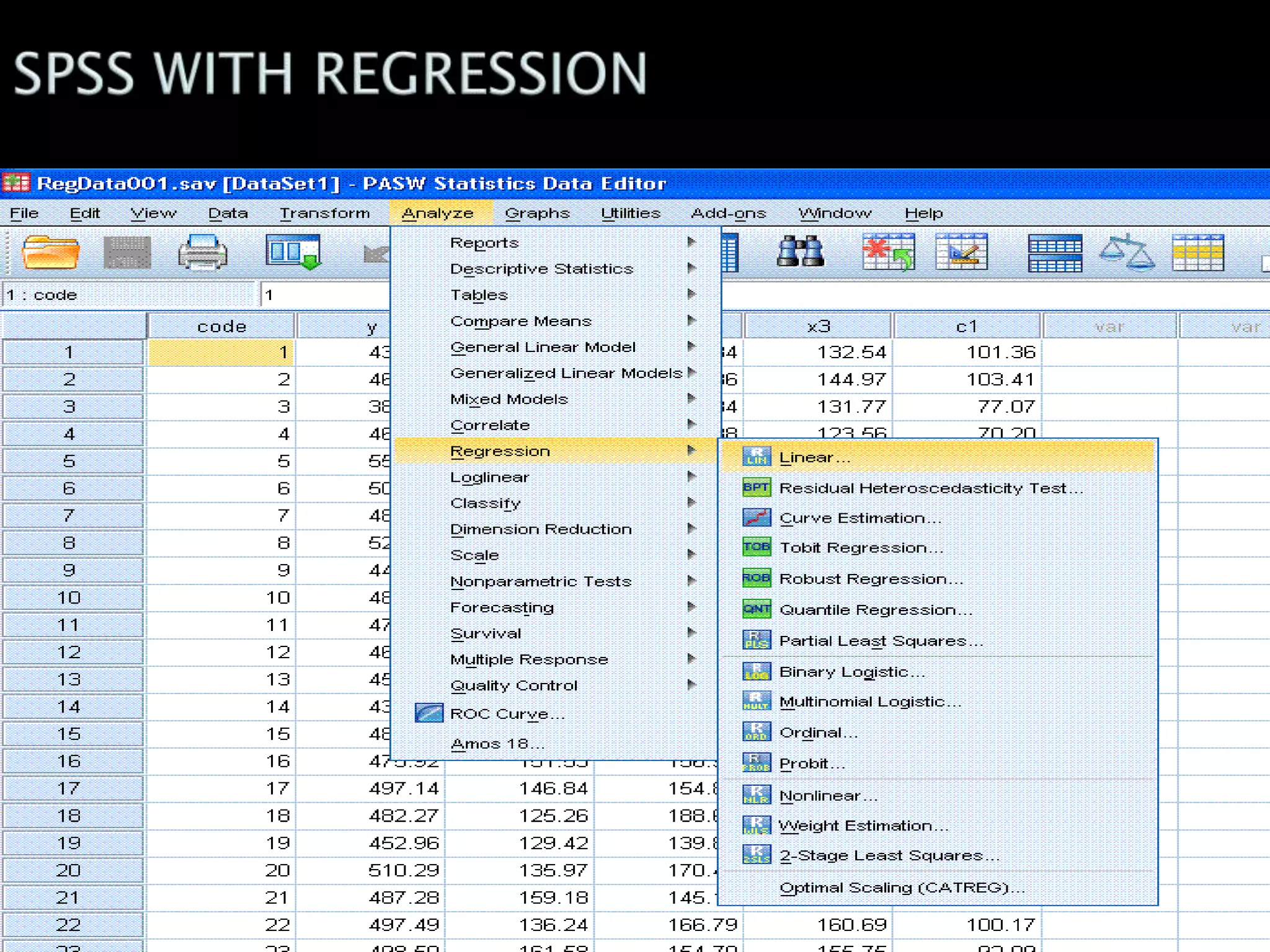1270x952 pixels.
Task: Choose Residual Heteroscedasticity Test BPT item
Action: click(x=930, y=488)
